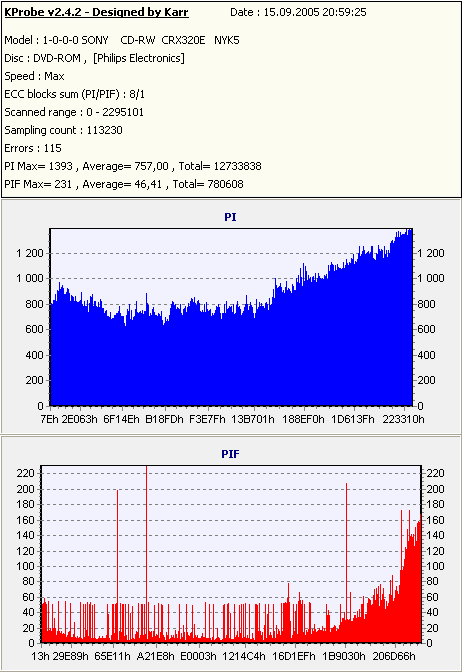The image size is (462, 672).
Task: Click the Disc DVD-ROM Philips Electronics line
Action: coord(94,58)
